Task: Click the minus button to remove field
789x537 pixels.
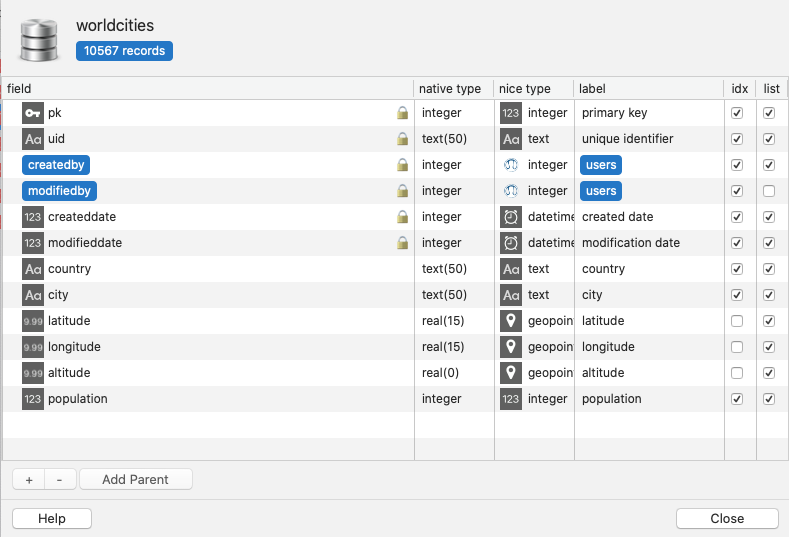Action: pos(60,479)
